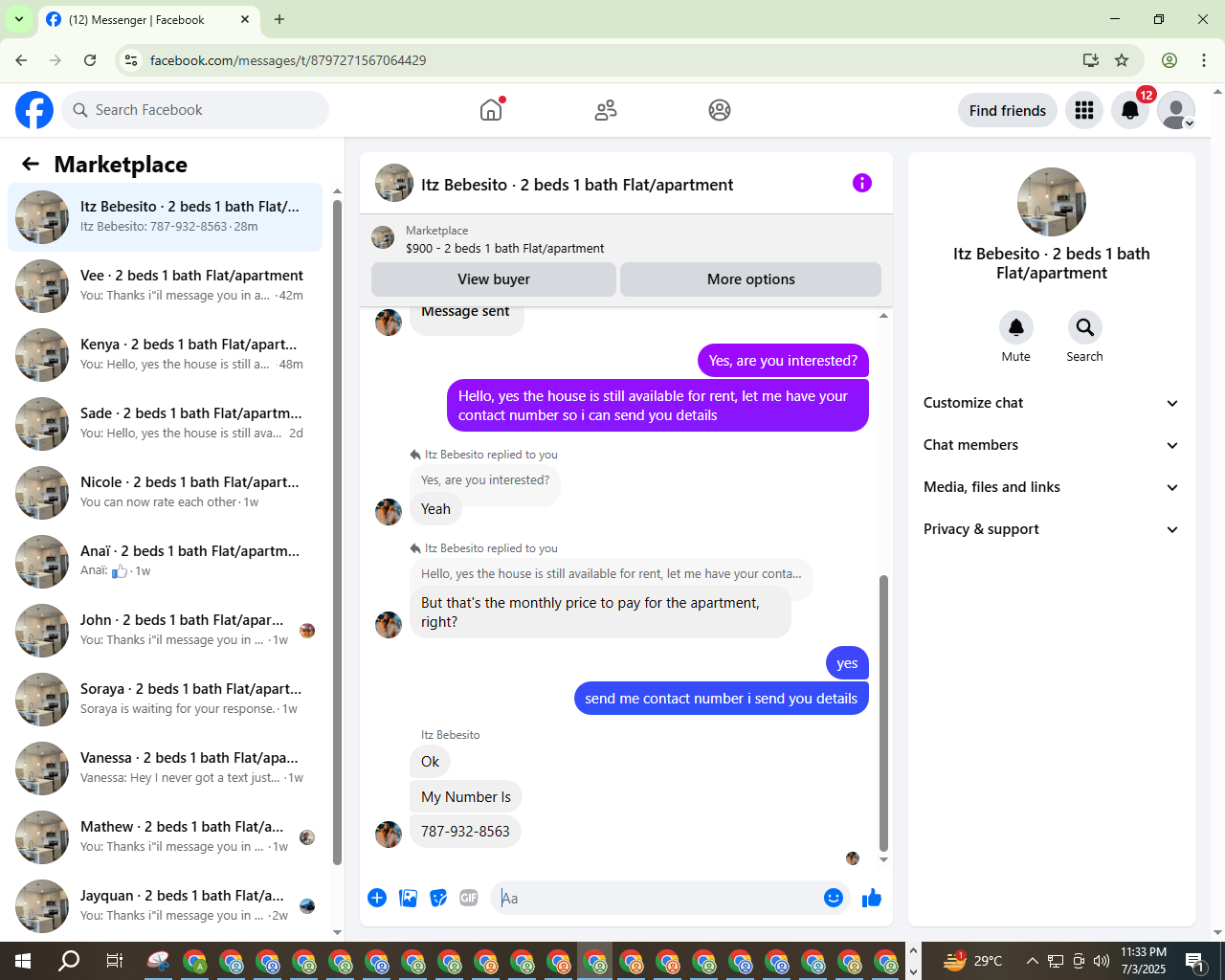Viewport: 1225px width, 980px height.
Task: Expand the Chat members section
Action: click(1051, 445)
